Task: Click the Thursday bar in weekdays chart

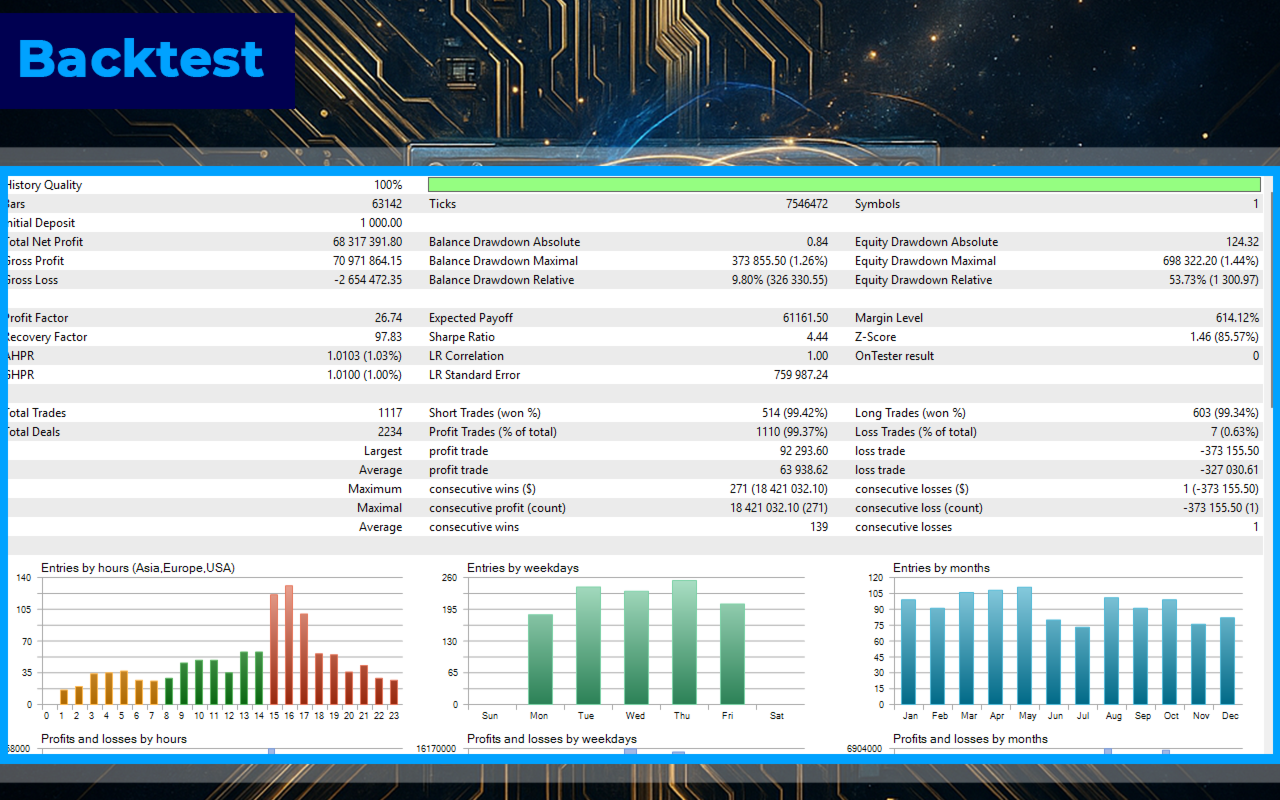Action: [684, 642]
